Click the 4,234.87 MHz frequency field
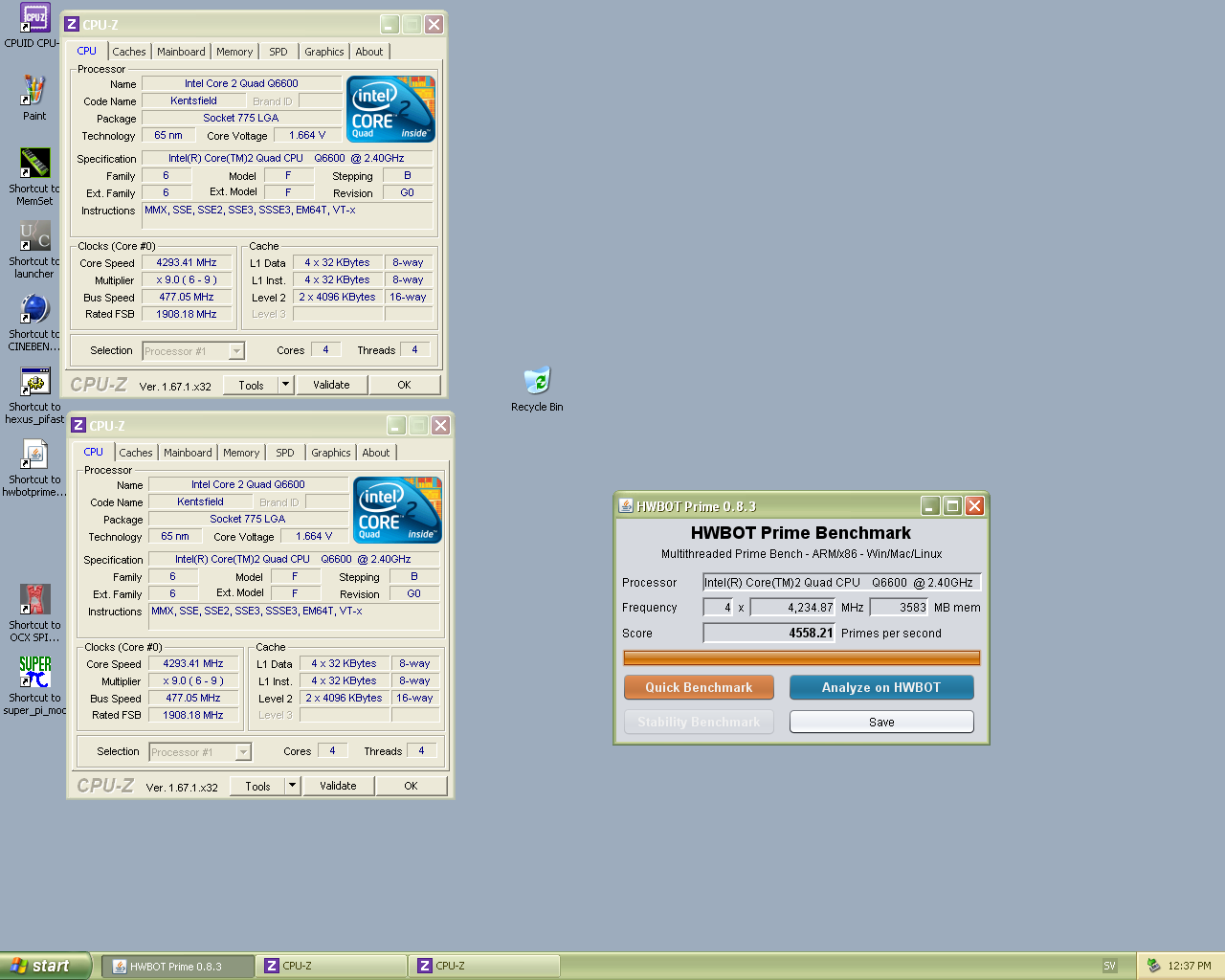This screenshot has height=980, width=1225. [793, 607]
